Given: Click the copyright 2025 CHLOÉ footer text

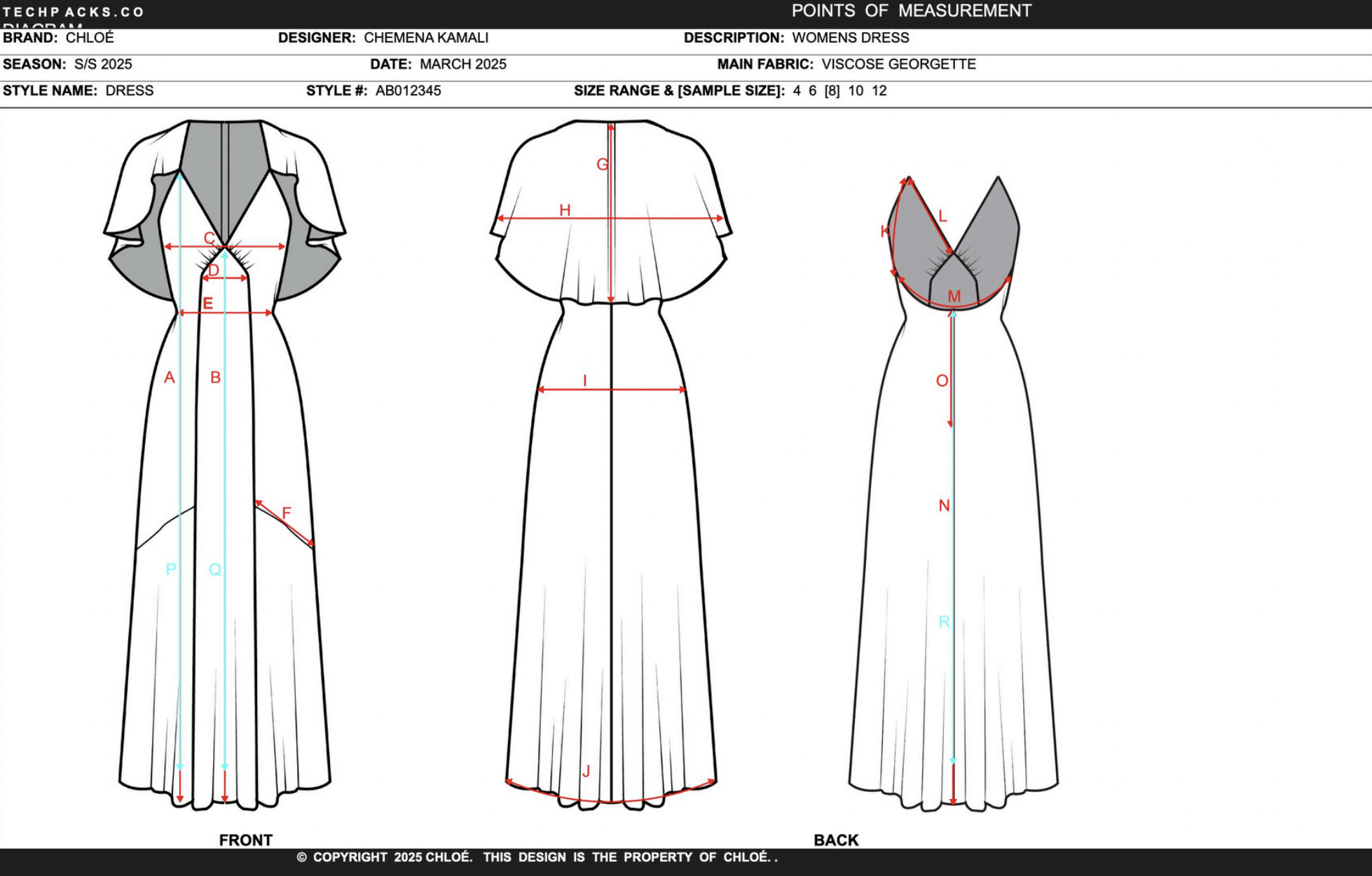Looking at the screenshot, I should click(x=537, y=857).
